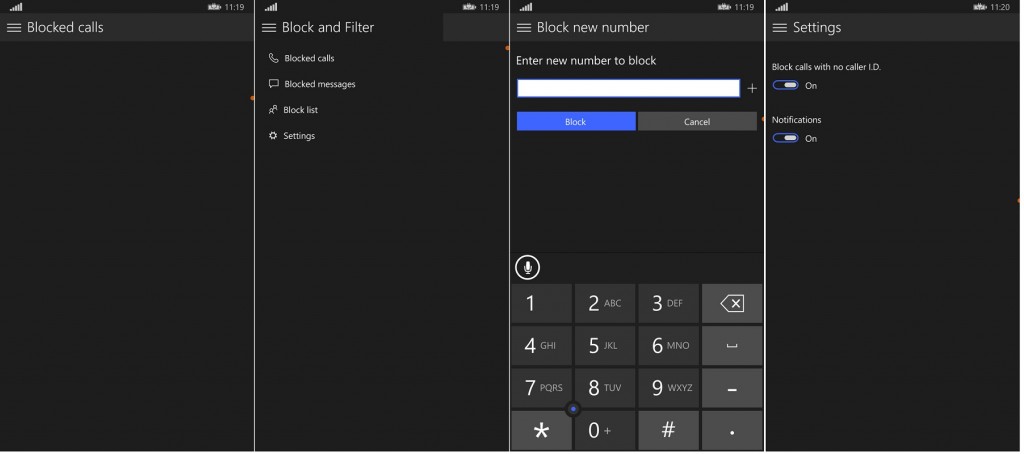Tap keypad key 2 ABC

click(605, 303)
